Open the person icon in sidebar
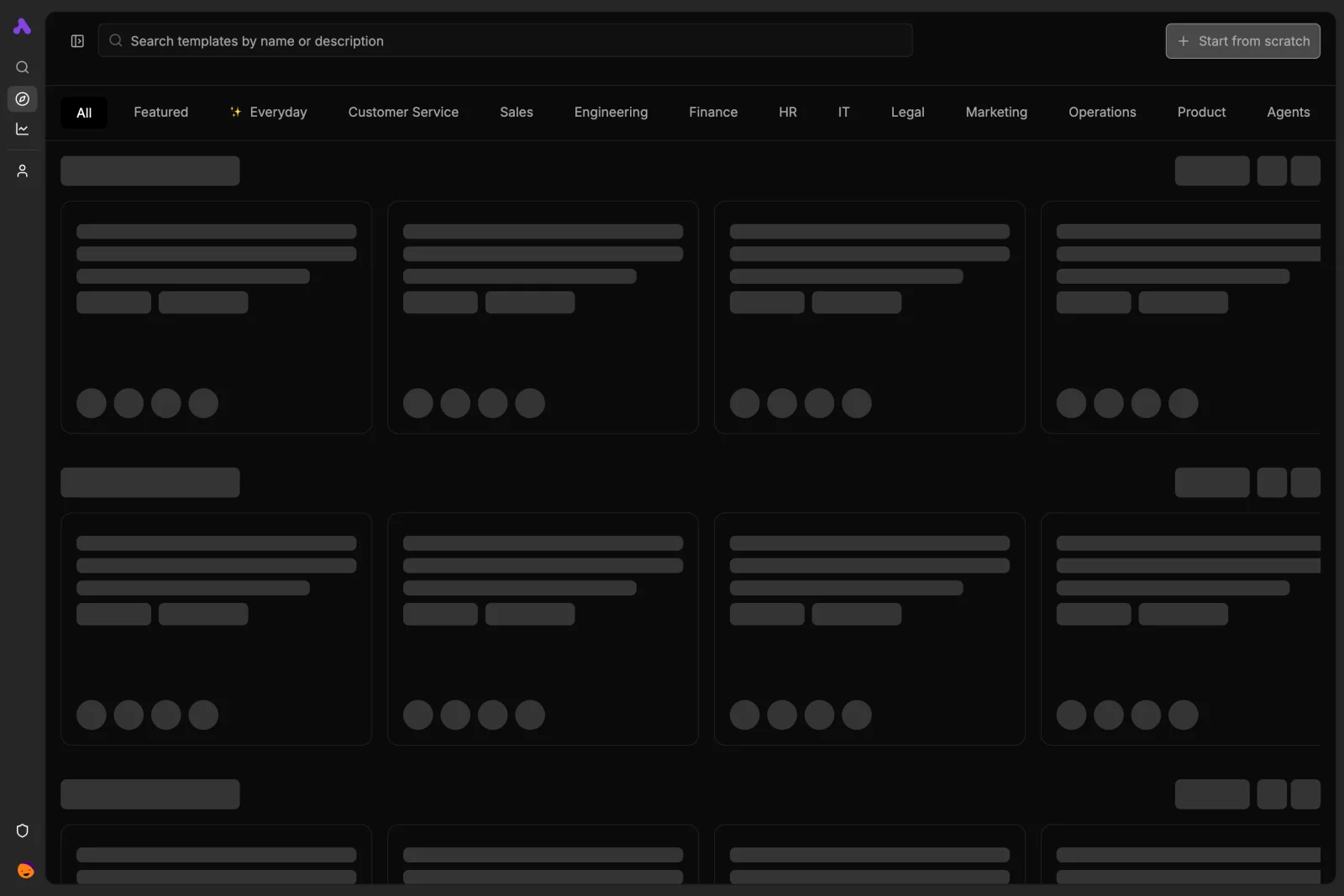The width and height of the screenshot is (1344, 896). pyautogui.click(x=23, y=171)
